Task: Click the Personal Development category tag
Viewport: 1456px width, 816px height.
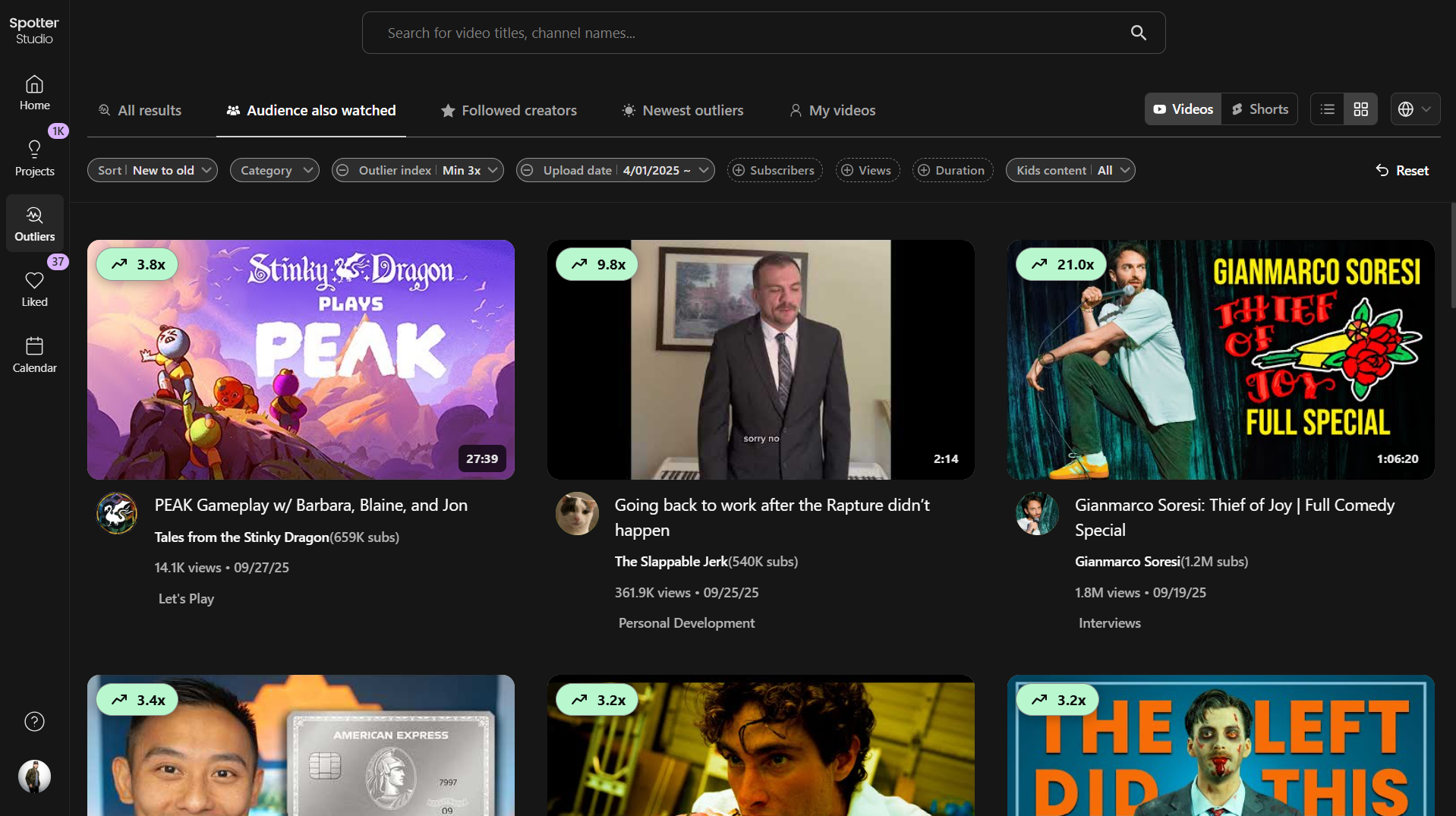Action: 686,622
